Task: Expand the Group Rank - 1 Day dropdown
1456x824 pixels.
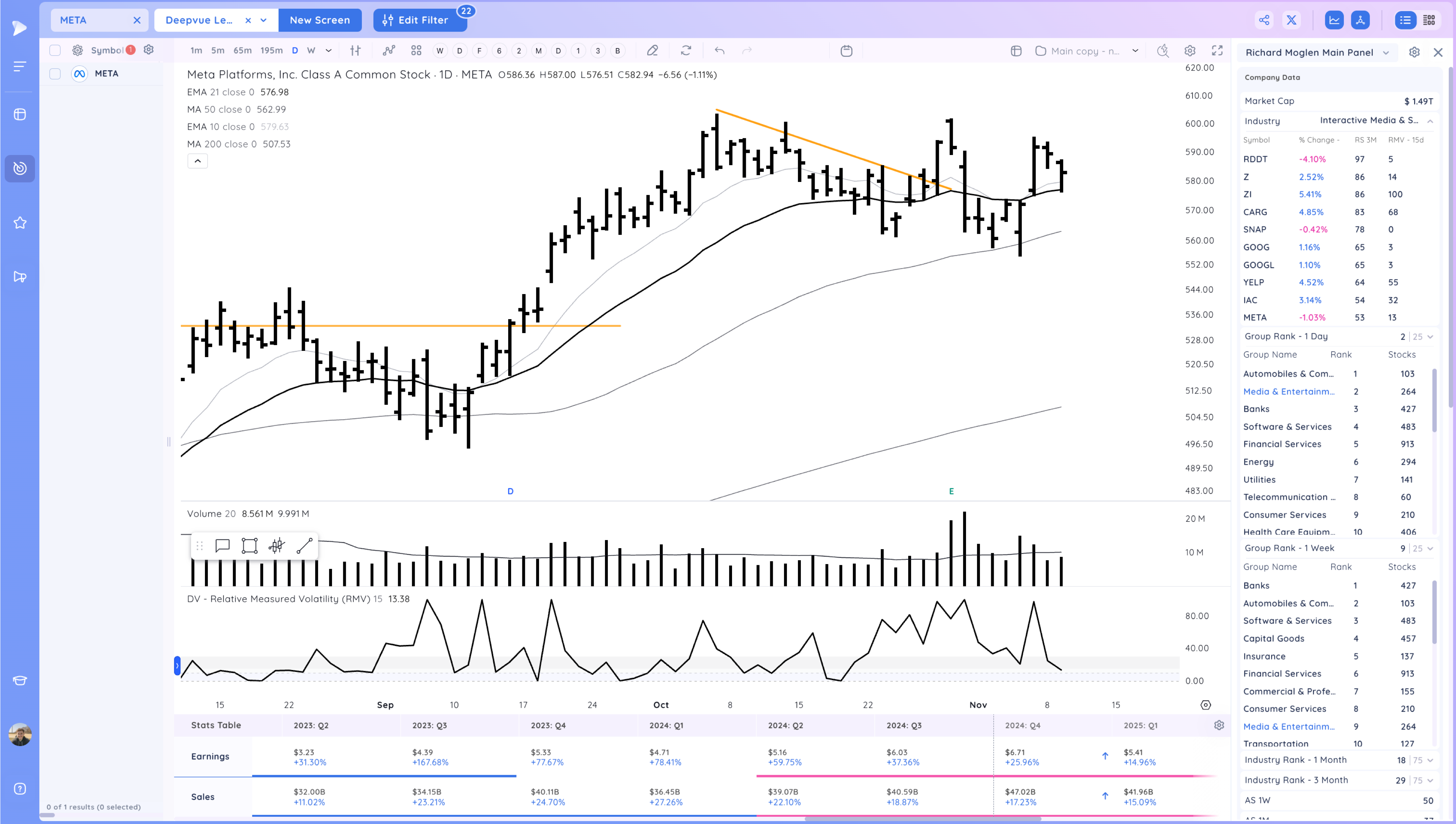Action: click(1430, 337)
